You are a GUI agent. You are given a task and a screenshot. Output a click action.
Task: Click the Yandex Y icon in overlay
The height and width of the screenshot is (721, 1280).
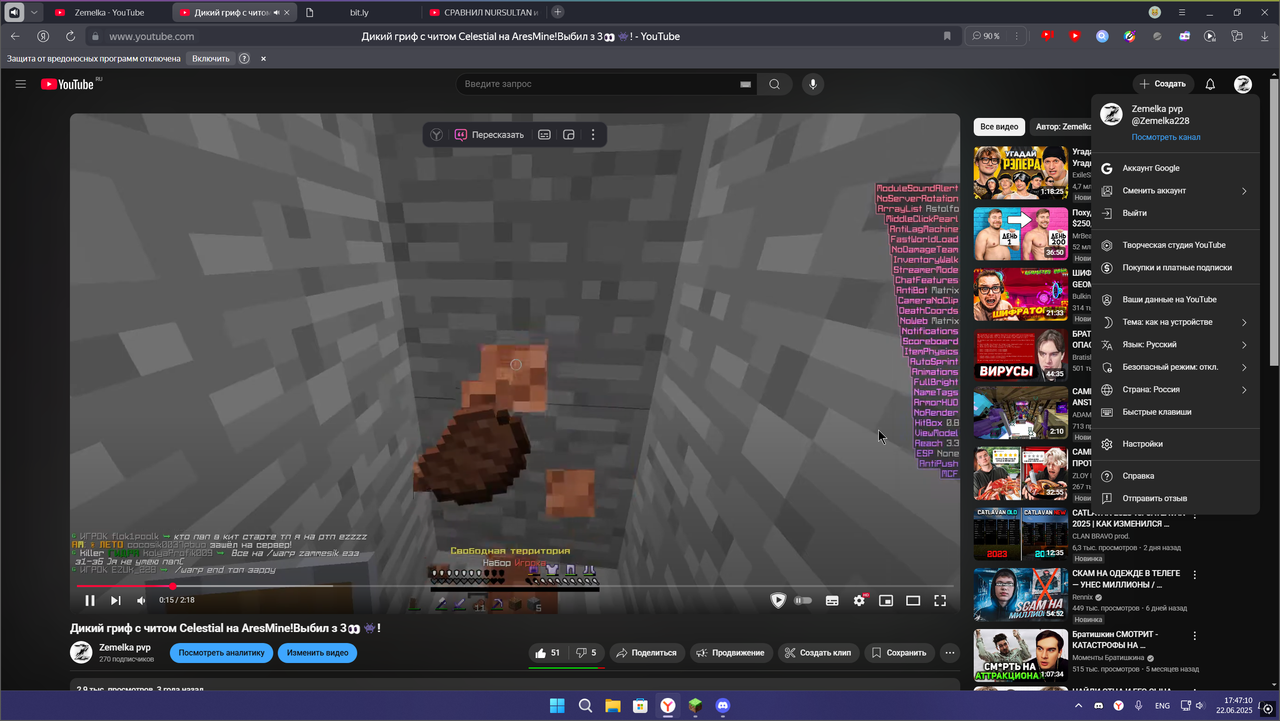(436, 134)
